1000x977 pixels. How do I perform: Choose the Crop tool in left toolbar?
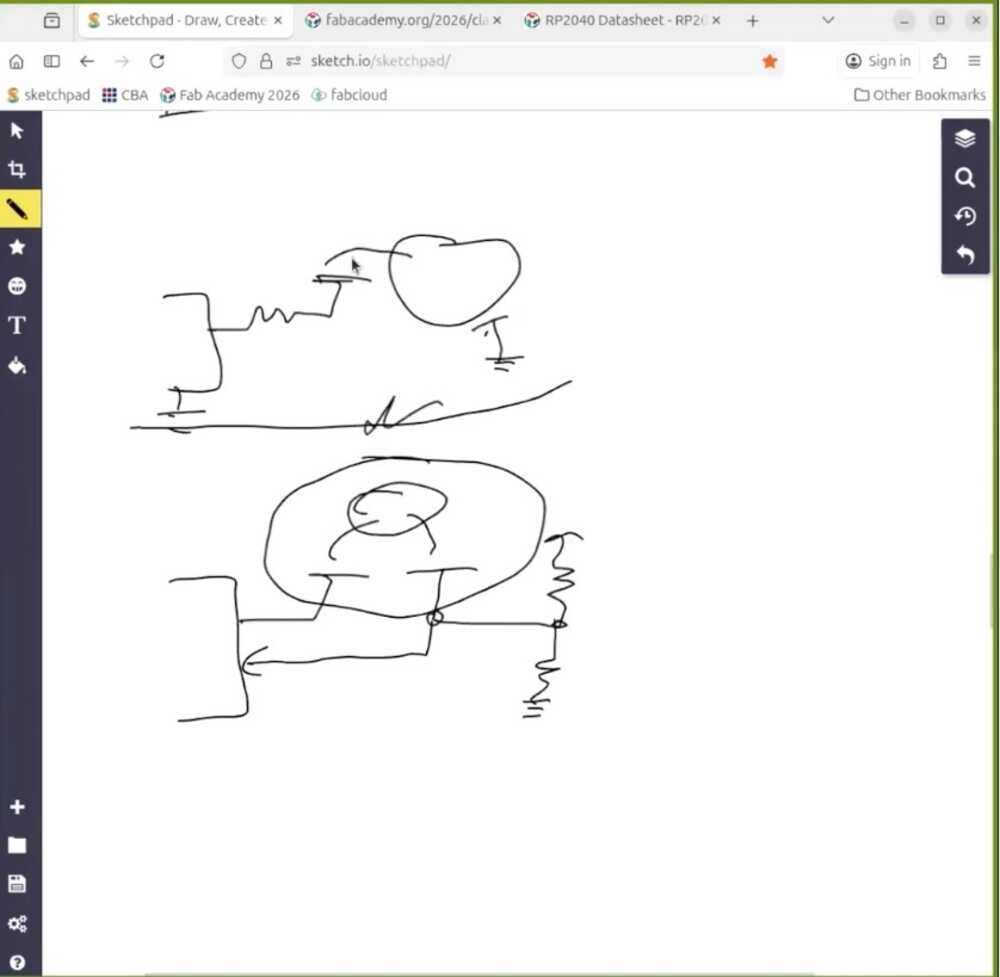[x=17, y=170]
